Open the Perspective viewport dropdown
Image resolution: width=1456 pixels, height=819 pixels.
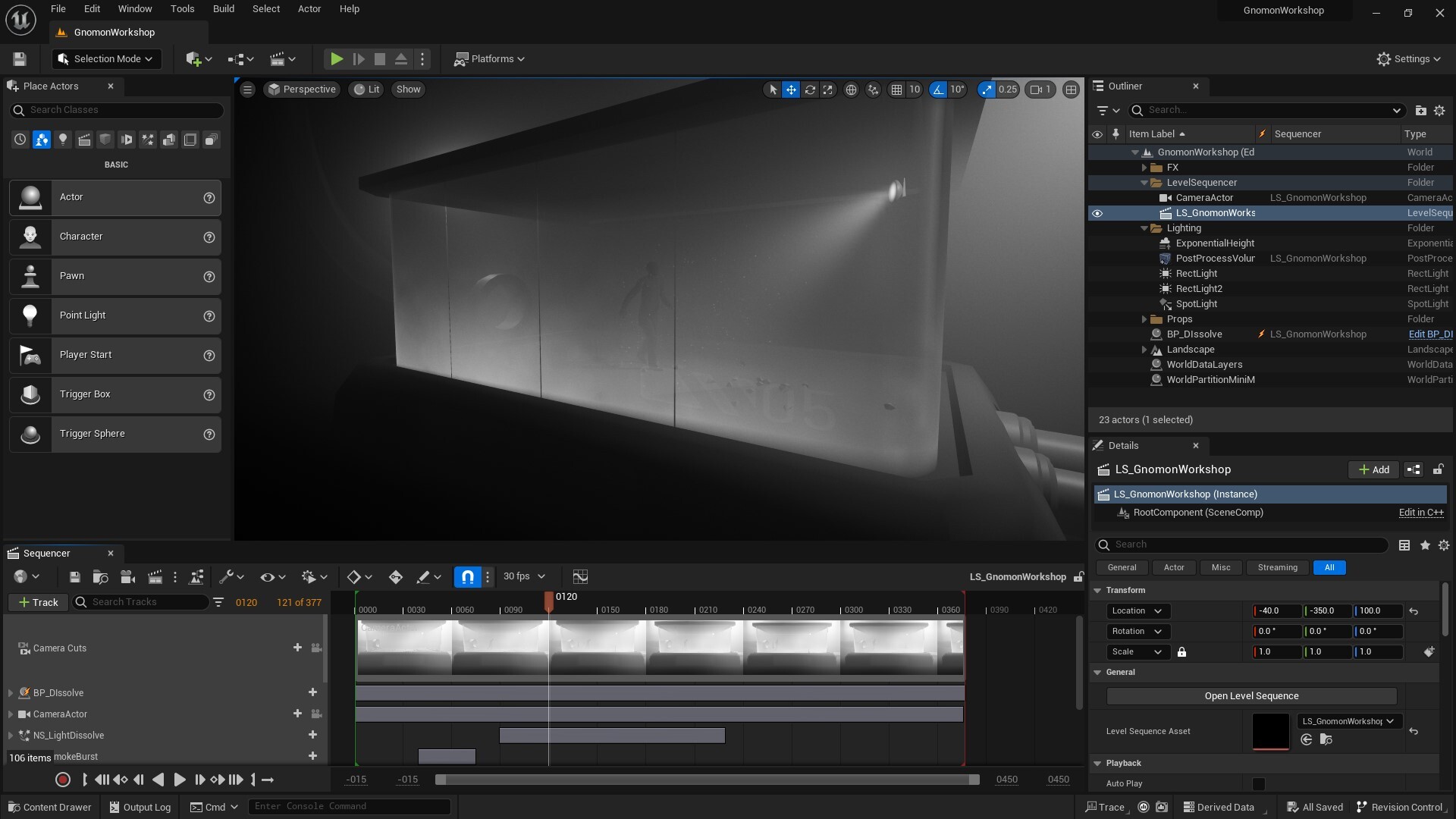tap(302, 89)
